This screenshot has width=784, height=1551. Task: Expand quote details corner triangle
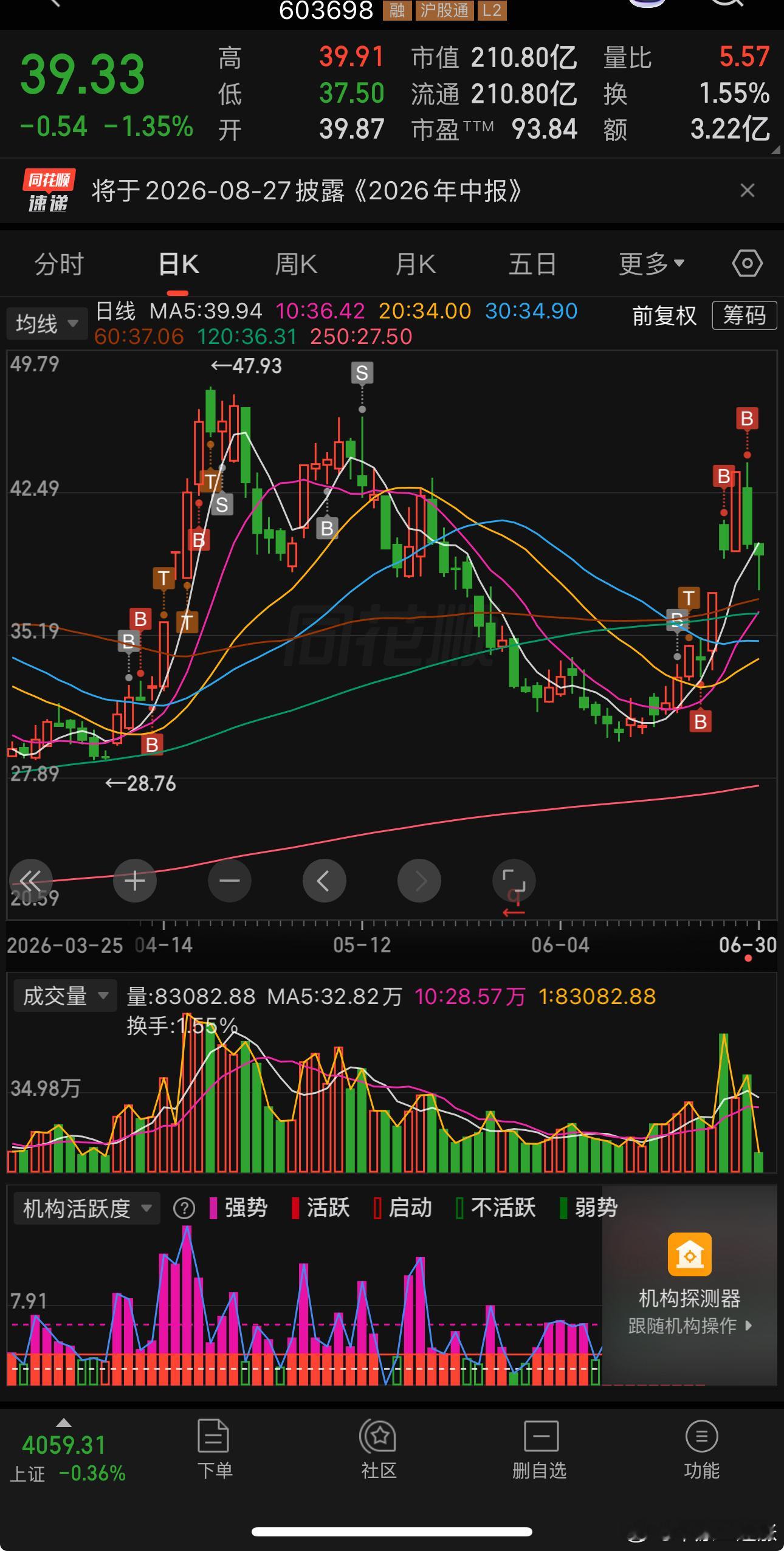pos(775,150)
